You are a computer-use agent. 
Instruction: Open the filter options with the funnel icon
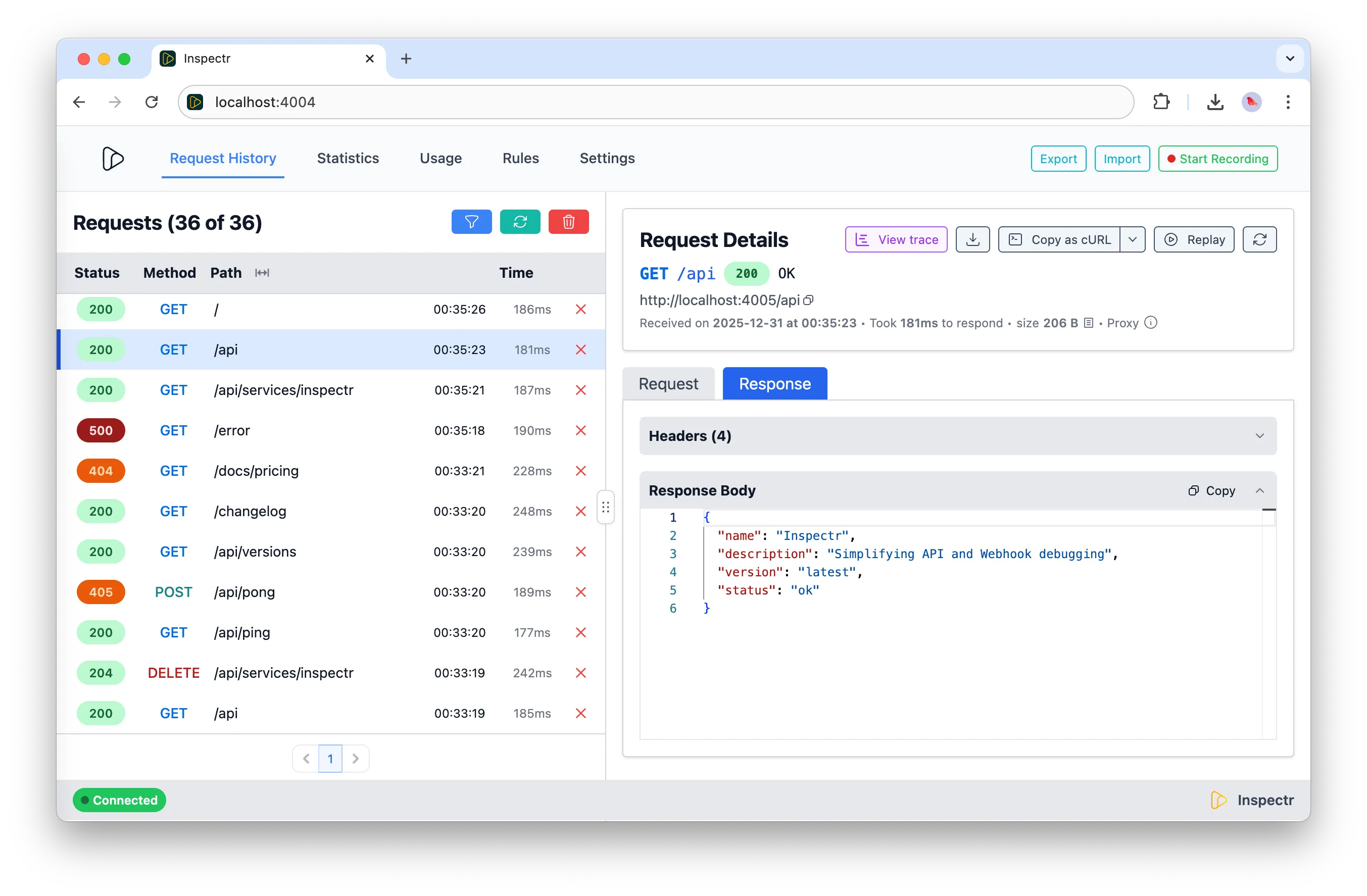(471, 222)
